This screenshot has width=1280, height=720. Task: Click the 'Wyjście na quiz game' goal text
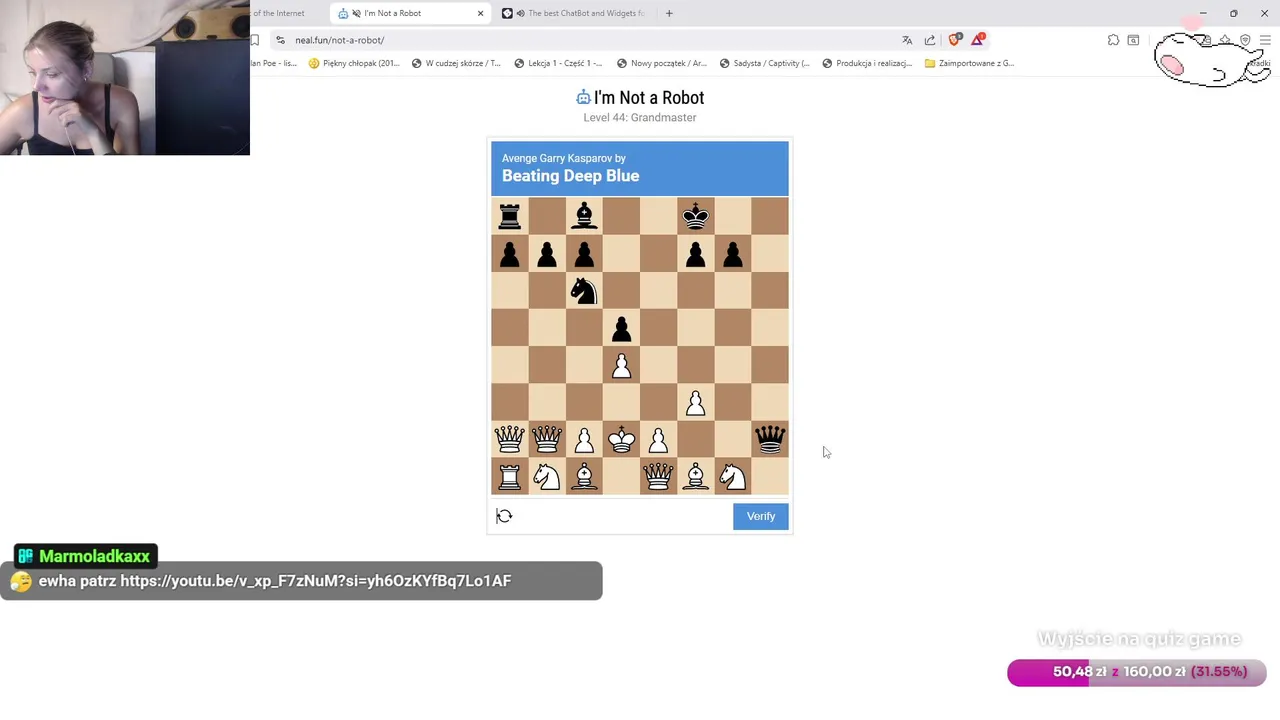point(1139,639)
